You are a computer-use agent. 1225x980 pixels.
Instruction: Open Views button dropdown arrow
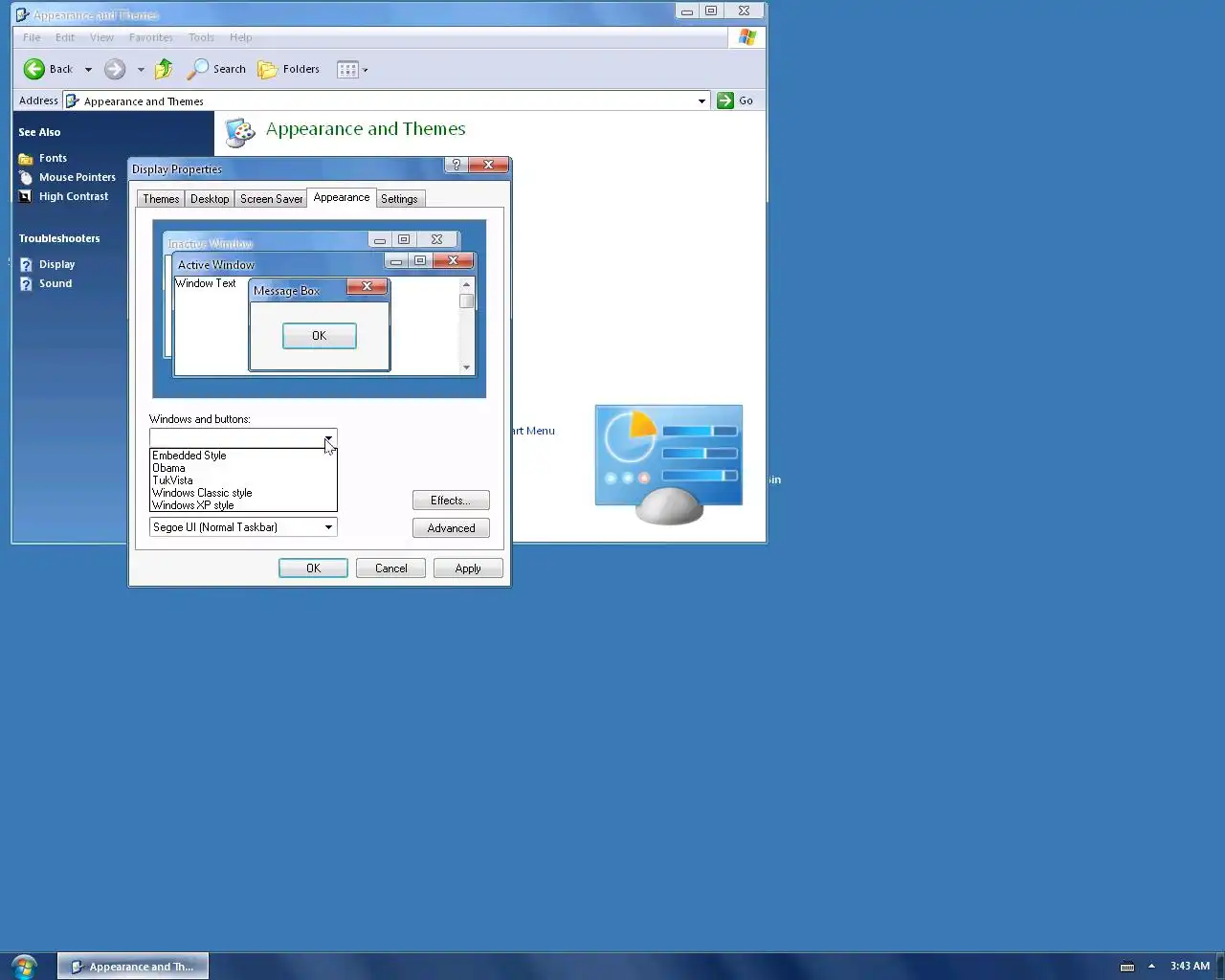pos(366,70)
